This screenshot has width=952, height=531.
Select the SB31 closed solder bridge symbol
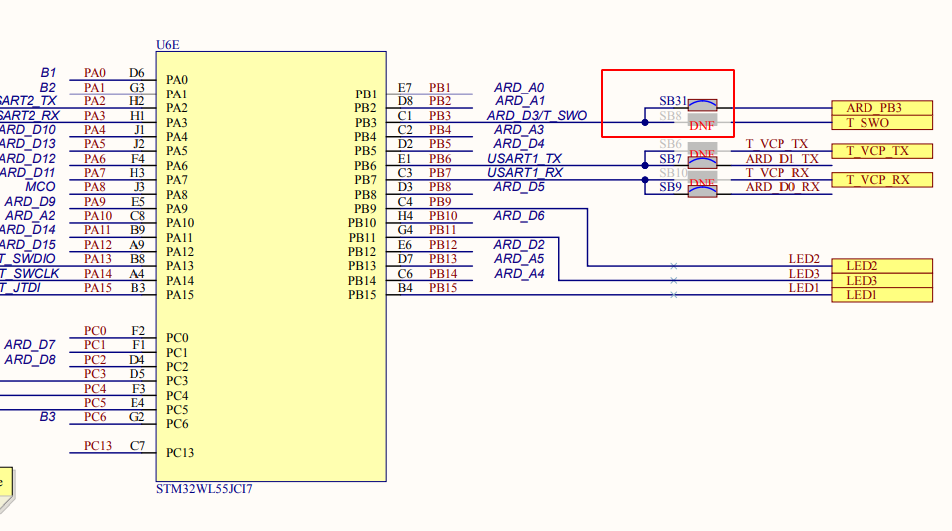702,105
